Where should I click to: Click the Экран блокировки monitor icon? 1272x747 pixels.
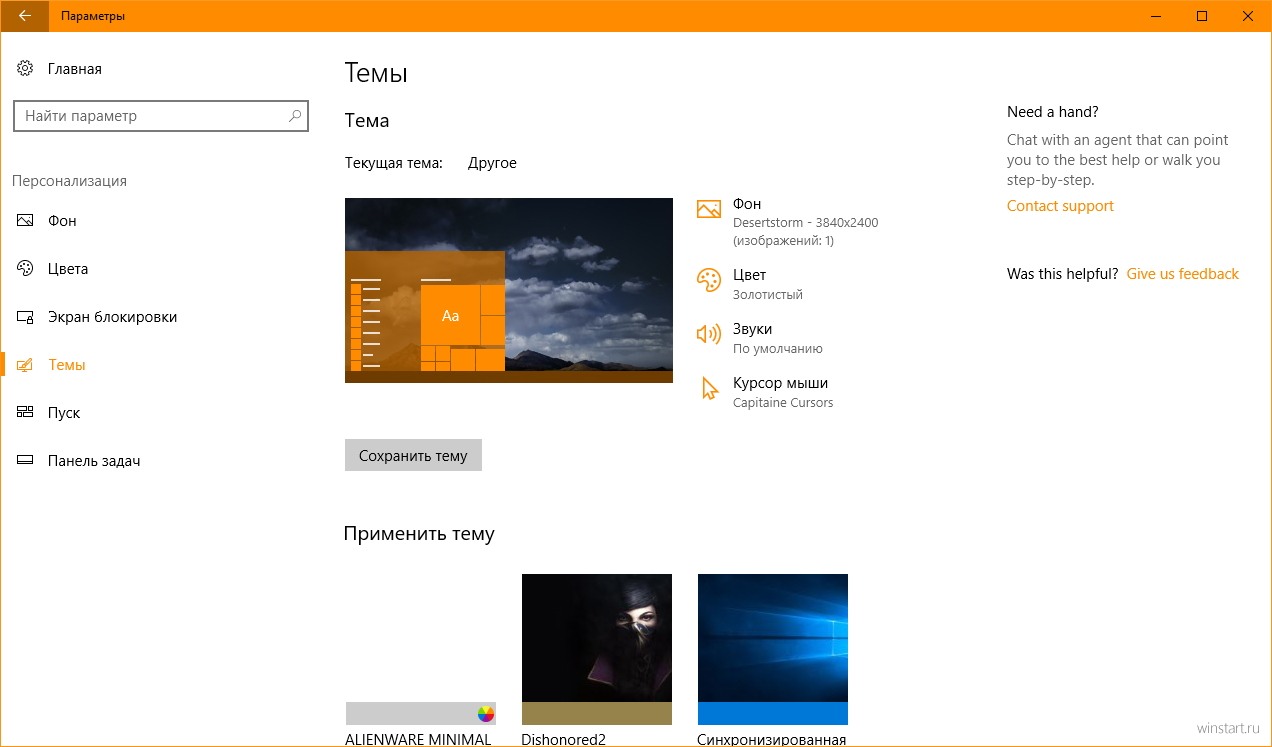point(25,317)
